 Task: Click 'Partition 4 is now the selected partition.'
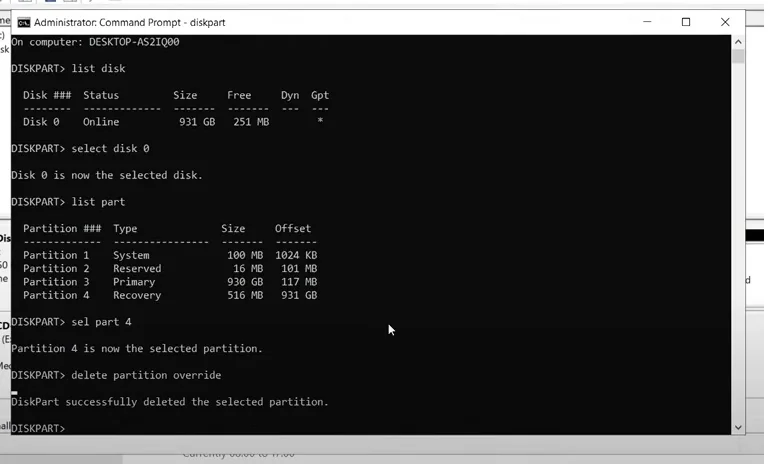137,349
